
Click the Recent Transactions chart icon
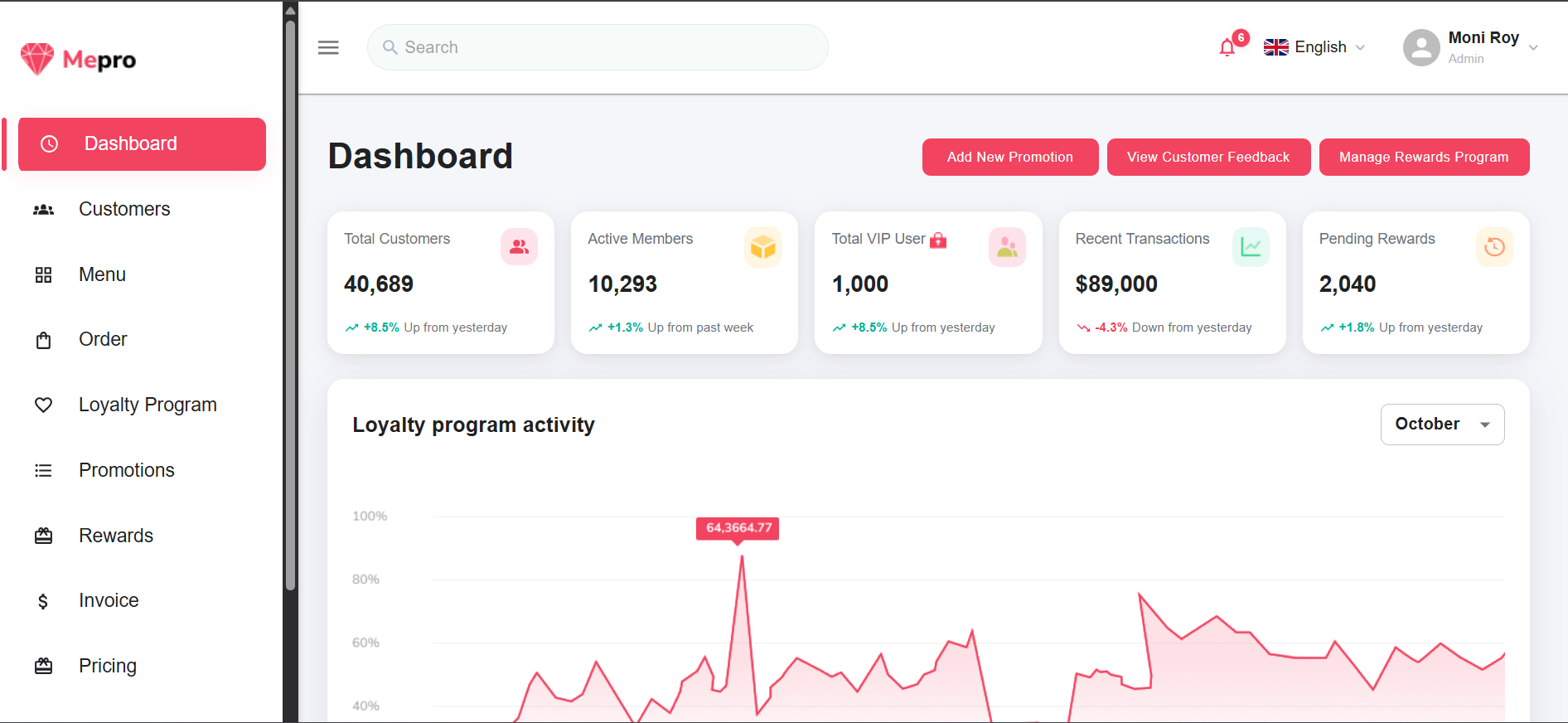click(x=1251, y=246)
